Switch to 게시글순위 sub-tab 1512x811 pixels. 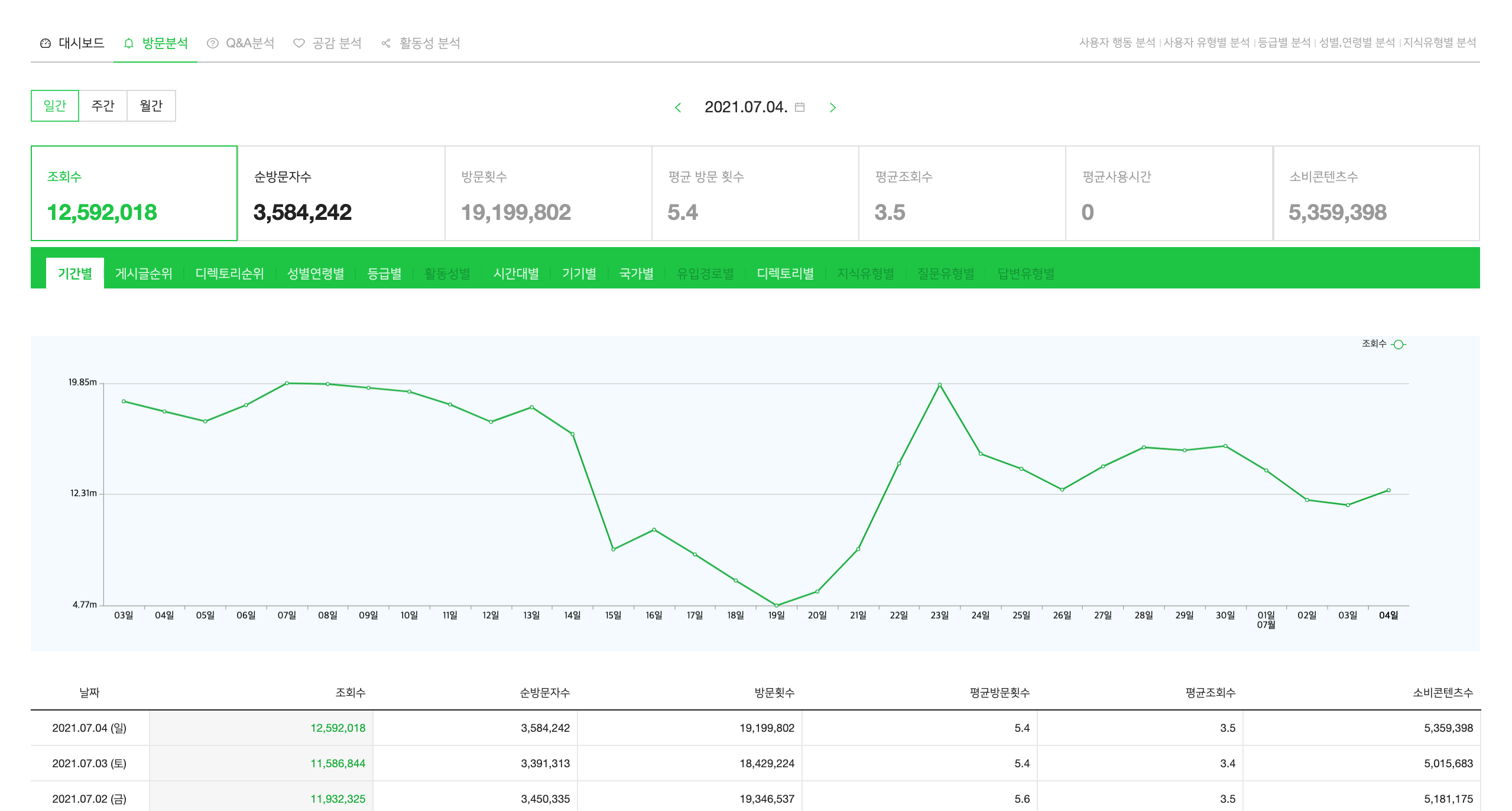click(144, 274)
